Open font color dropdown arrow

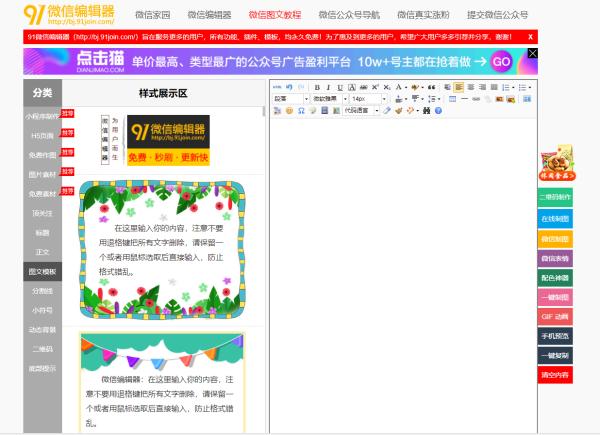click(406, 88)
